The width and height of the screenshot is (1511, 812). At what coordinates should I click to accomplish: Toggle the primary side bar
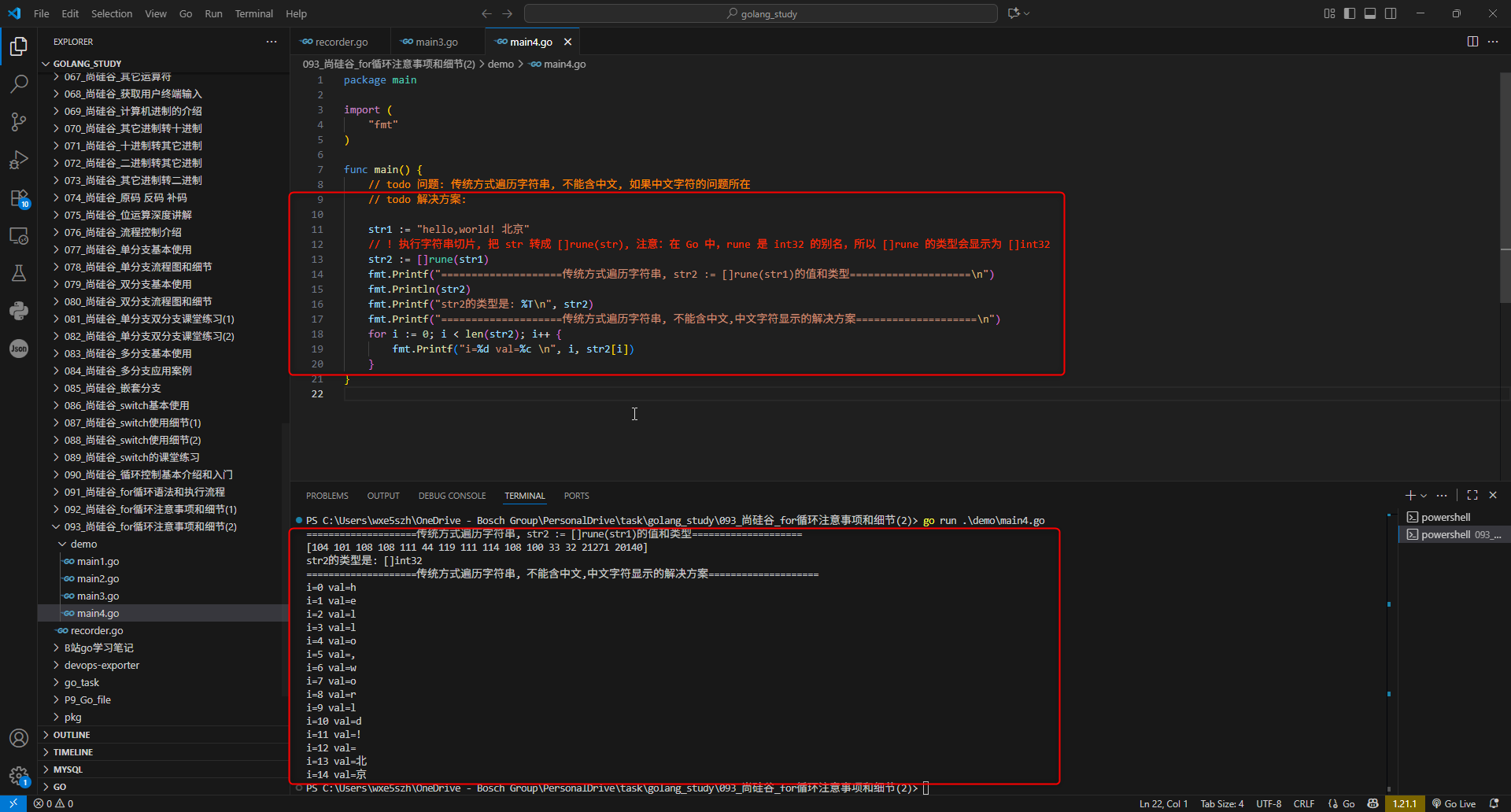(x=1350, y=13)
